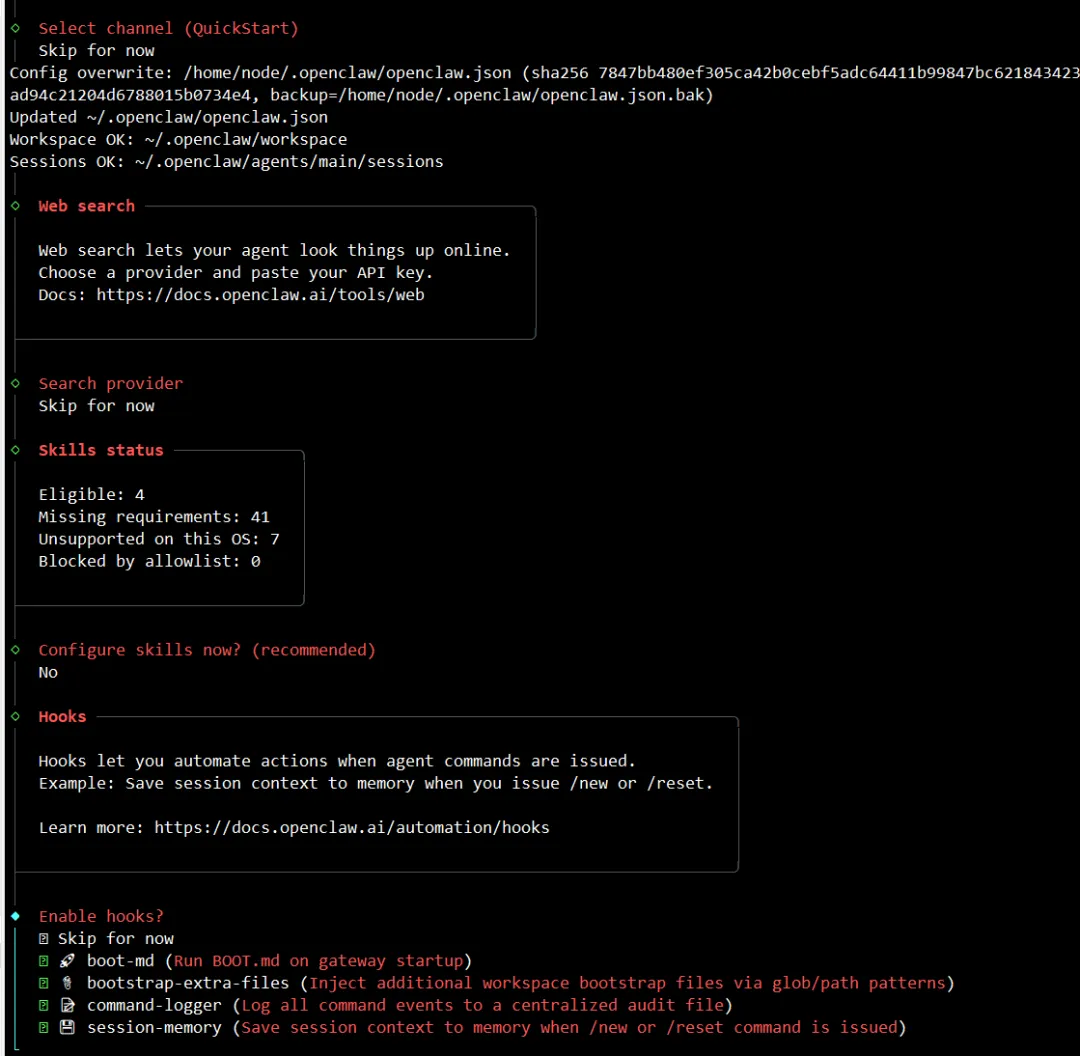Click the diamond marker beside Search provider

[x=15, y=383]
